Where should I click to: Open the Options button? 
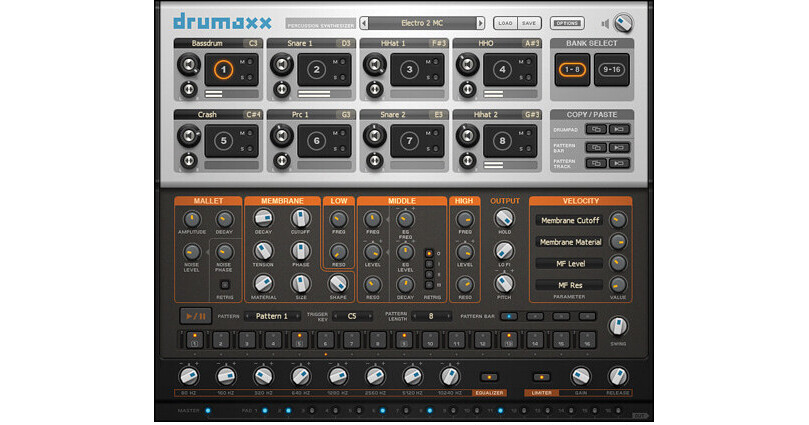[x=567, y=23]
